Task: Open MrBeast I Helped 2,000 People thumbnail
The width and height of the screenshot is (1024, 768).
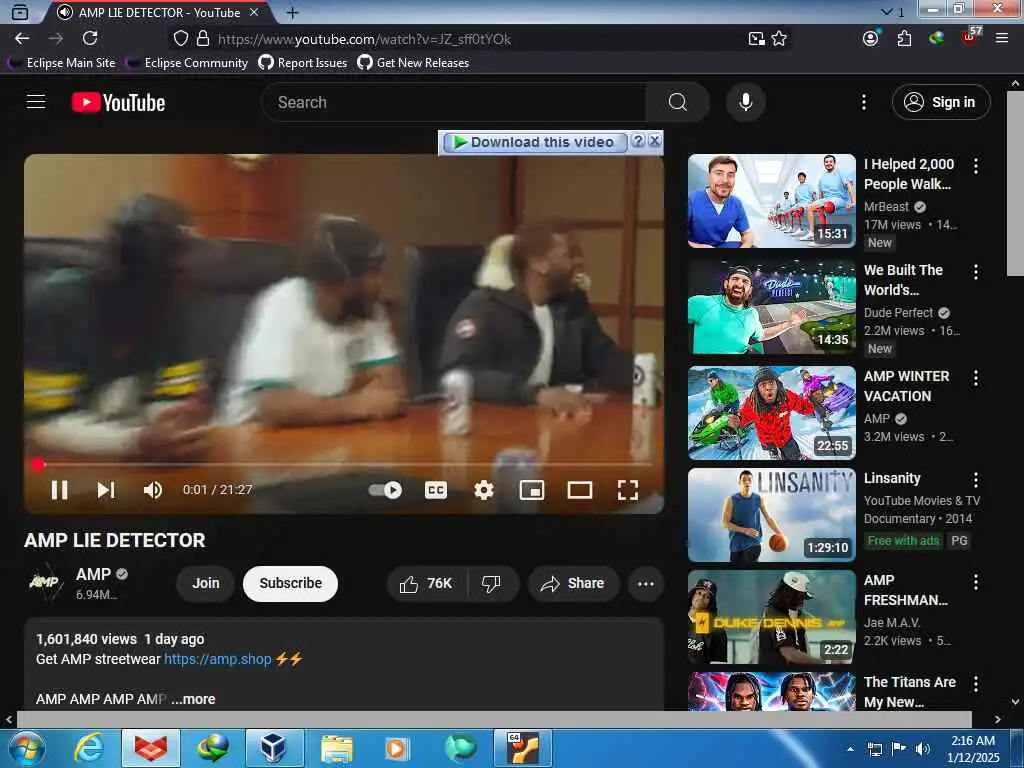Action: [x=771, y=201]
